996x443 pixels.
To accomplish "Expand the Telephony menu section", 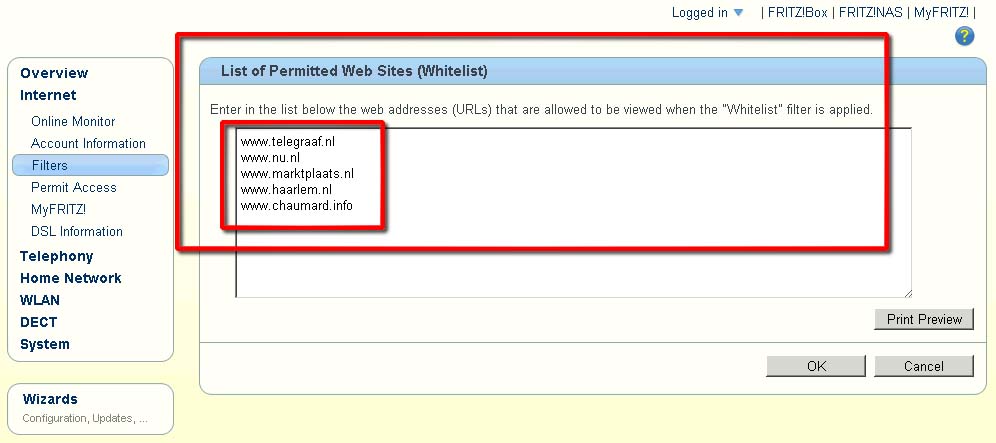I will coord(57,256).
